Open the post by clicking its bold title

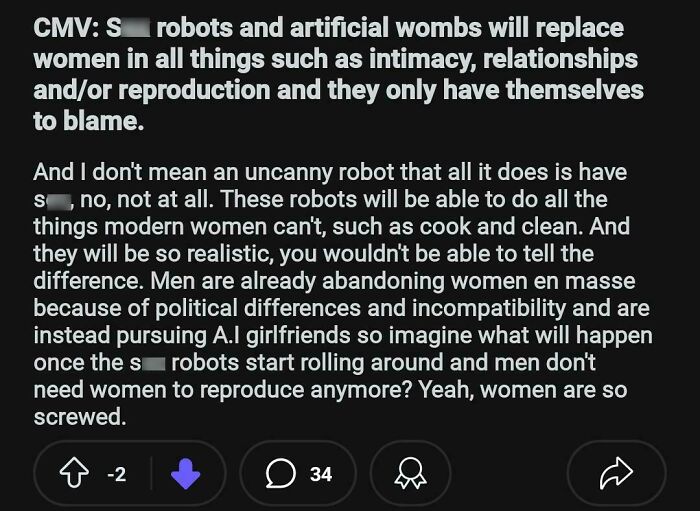tap(338, 74)
